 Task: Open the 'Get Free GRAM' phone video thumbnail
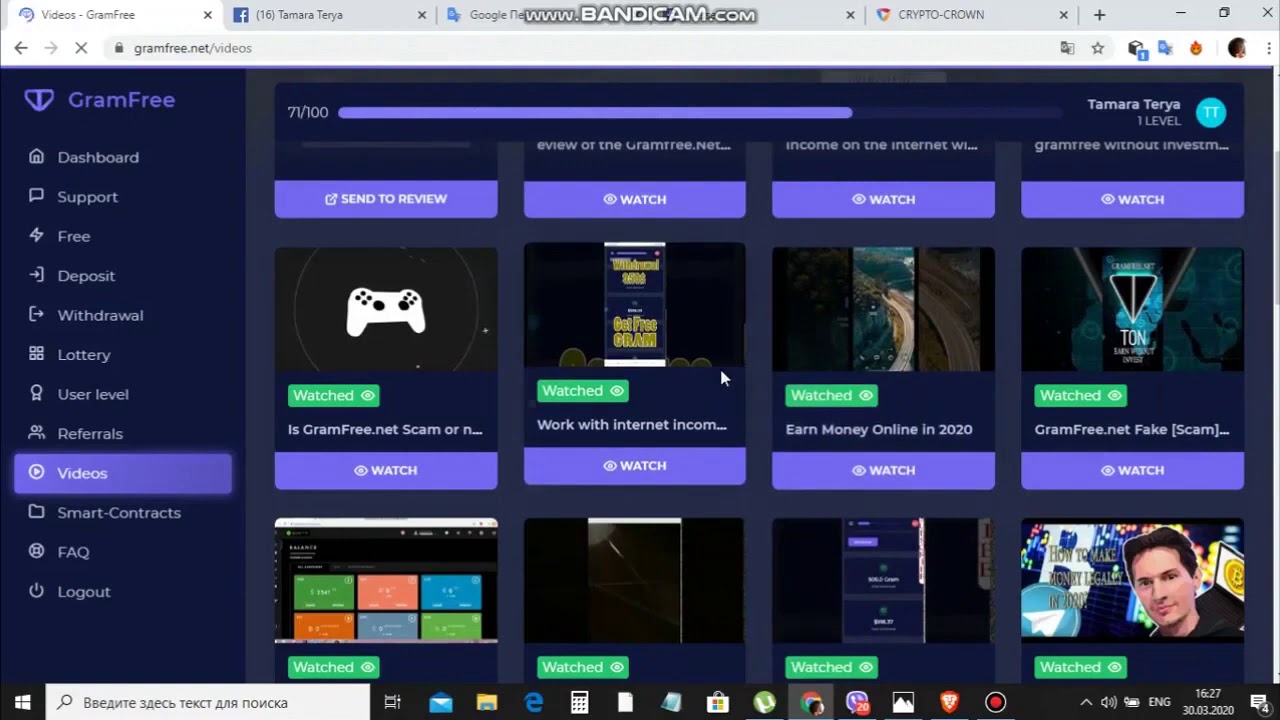[635, 305]
